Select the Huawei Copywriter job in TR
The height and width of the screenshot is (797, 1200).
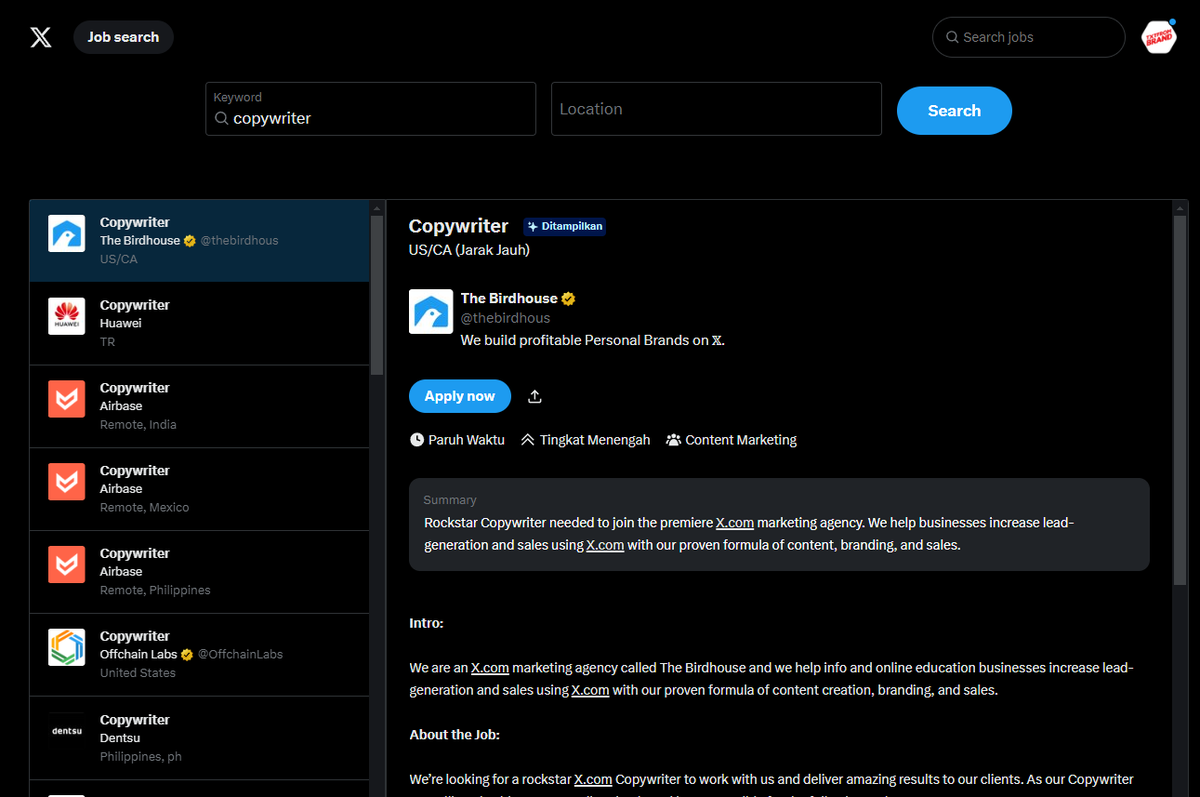click(200, 324)
